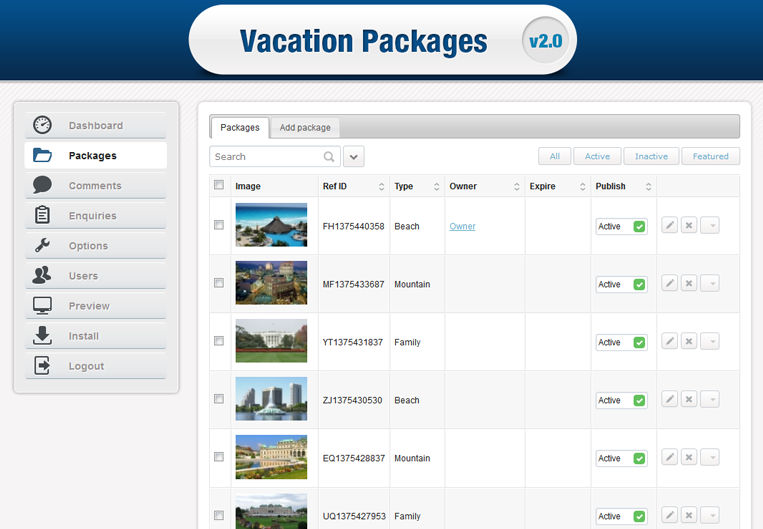The height and width of the screenshot is (529, 763).
Task: Filter packages by Active
Action: (x=597, y=156)
